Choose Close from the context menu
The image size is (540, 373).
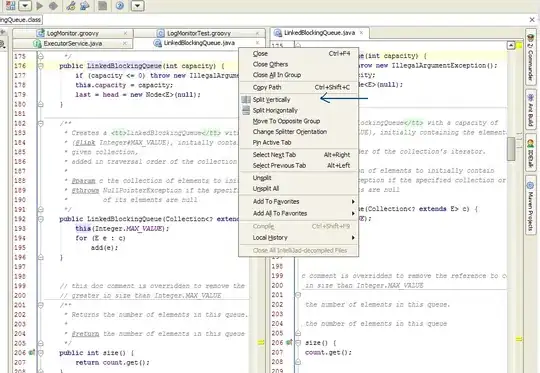pyautogui.click(x=299, y=54)
